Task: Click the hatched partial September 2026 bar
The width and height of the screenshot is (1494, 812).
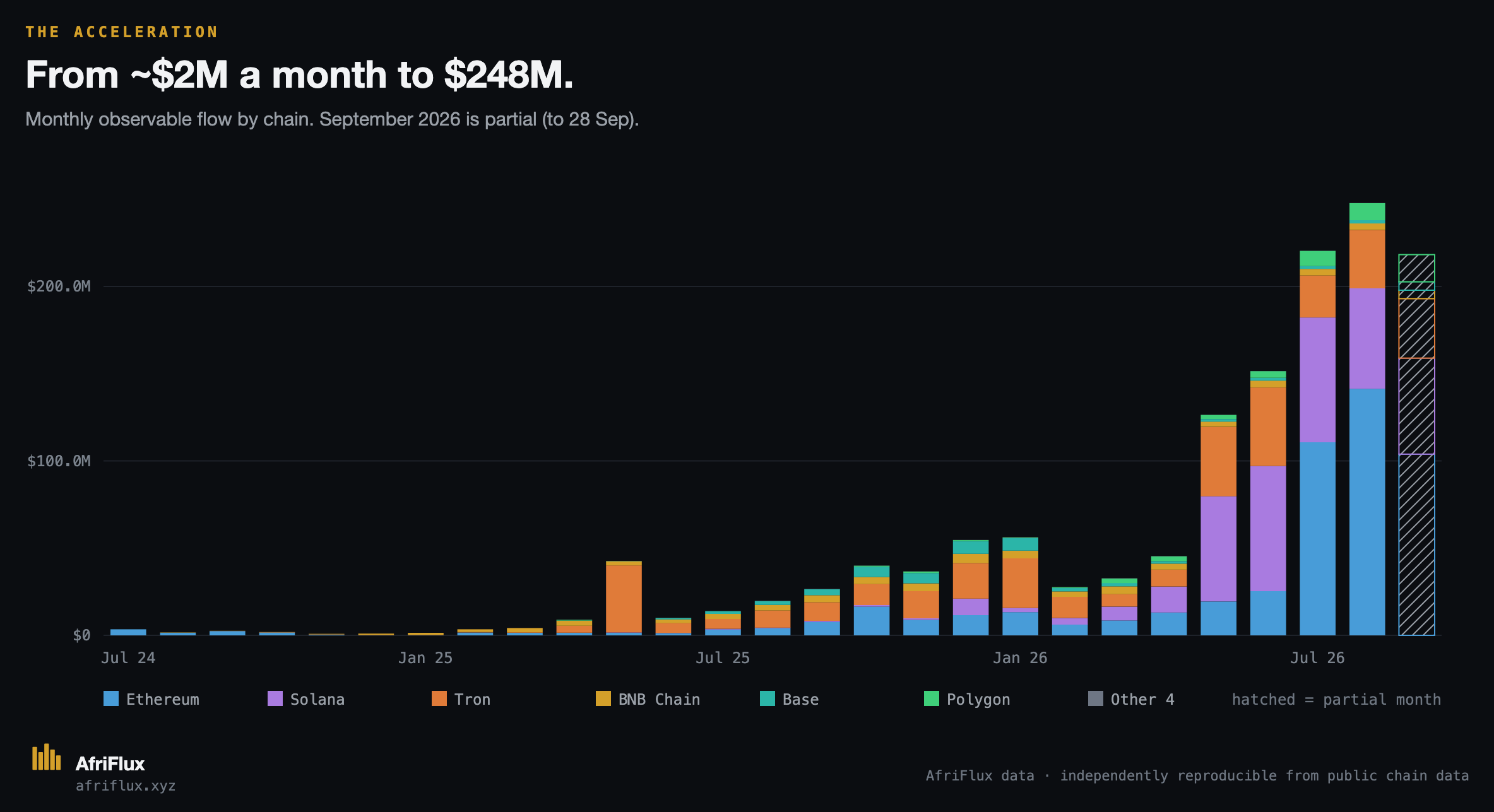Action: pos(1416,445)
